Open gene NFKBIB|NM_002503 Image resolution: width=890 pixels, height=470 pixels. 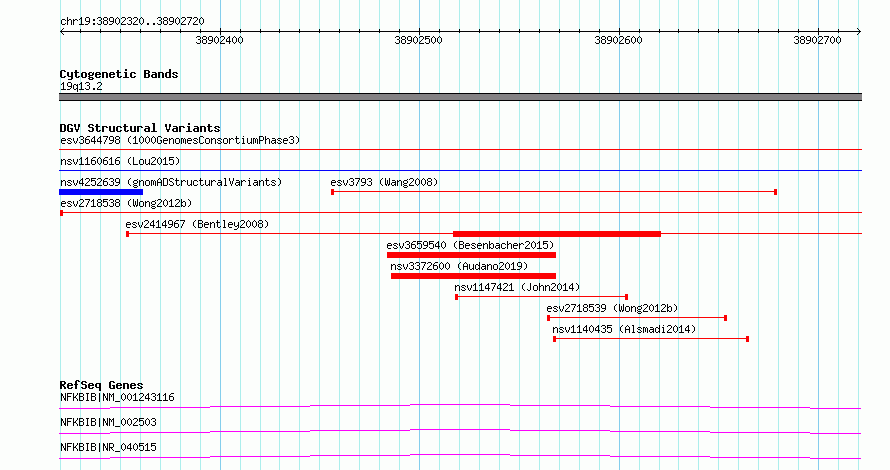click(108, 422)
